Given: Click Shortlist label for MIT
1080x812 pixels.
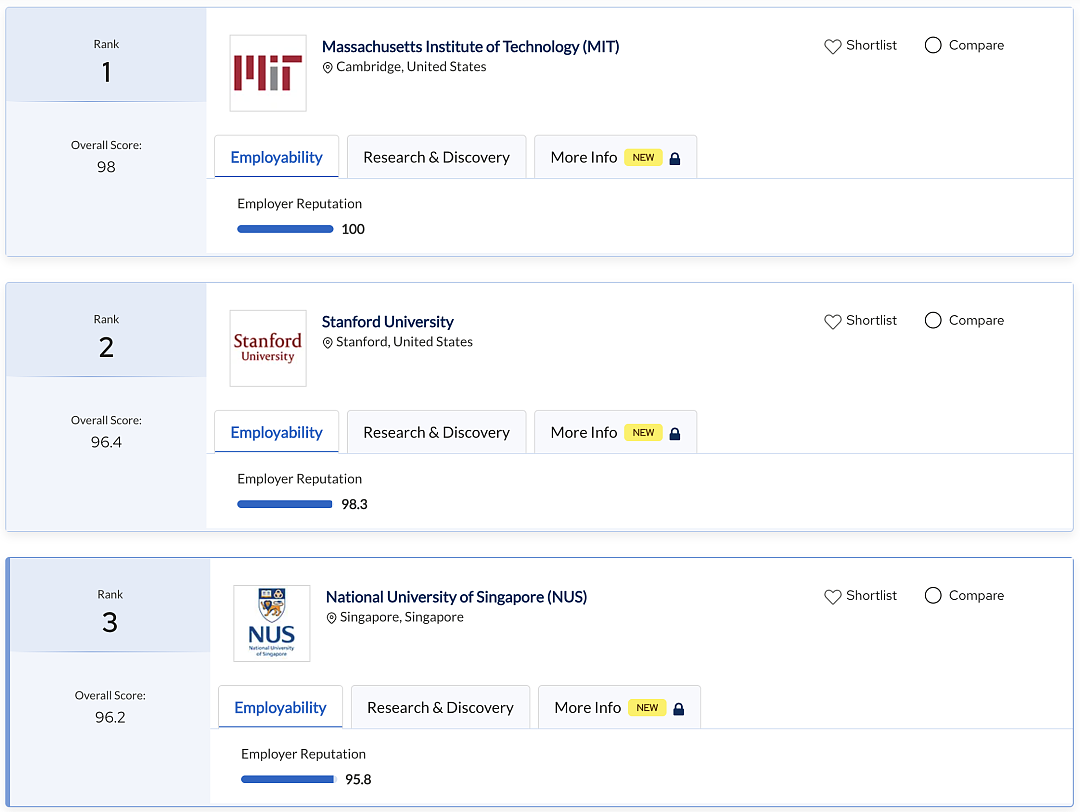Looking at the screenshot, I should (871, 45).
